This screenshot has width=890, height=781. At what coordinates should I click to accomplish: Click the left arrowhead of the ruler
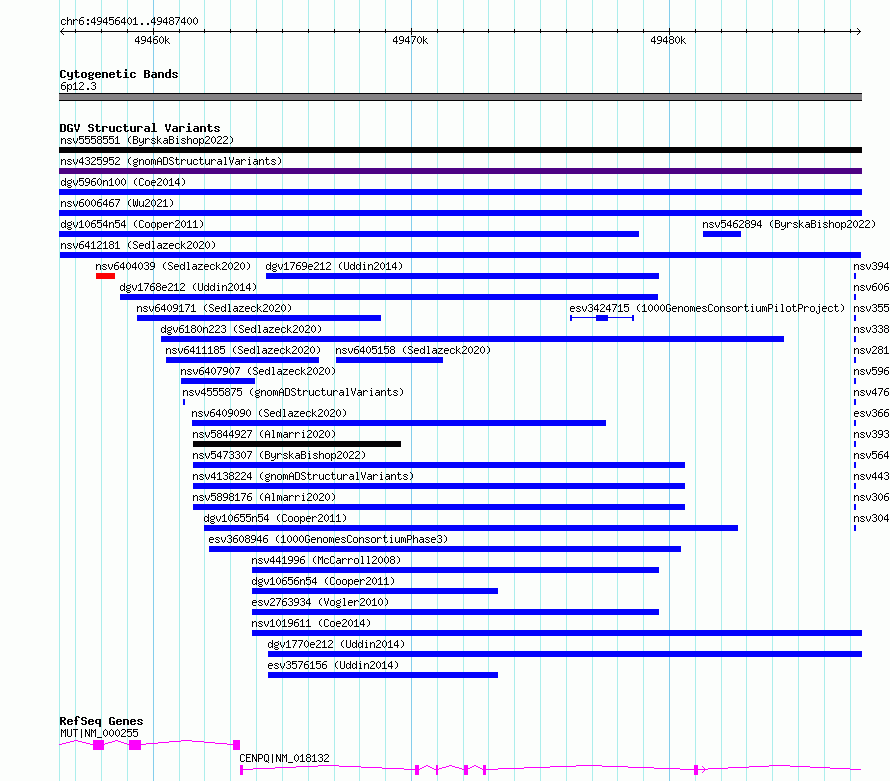coord(62,31)
